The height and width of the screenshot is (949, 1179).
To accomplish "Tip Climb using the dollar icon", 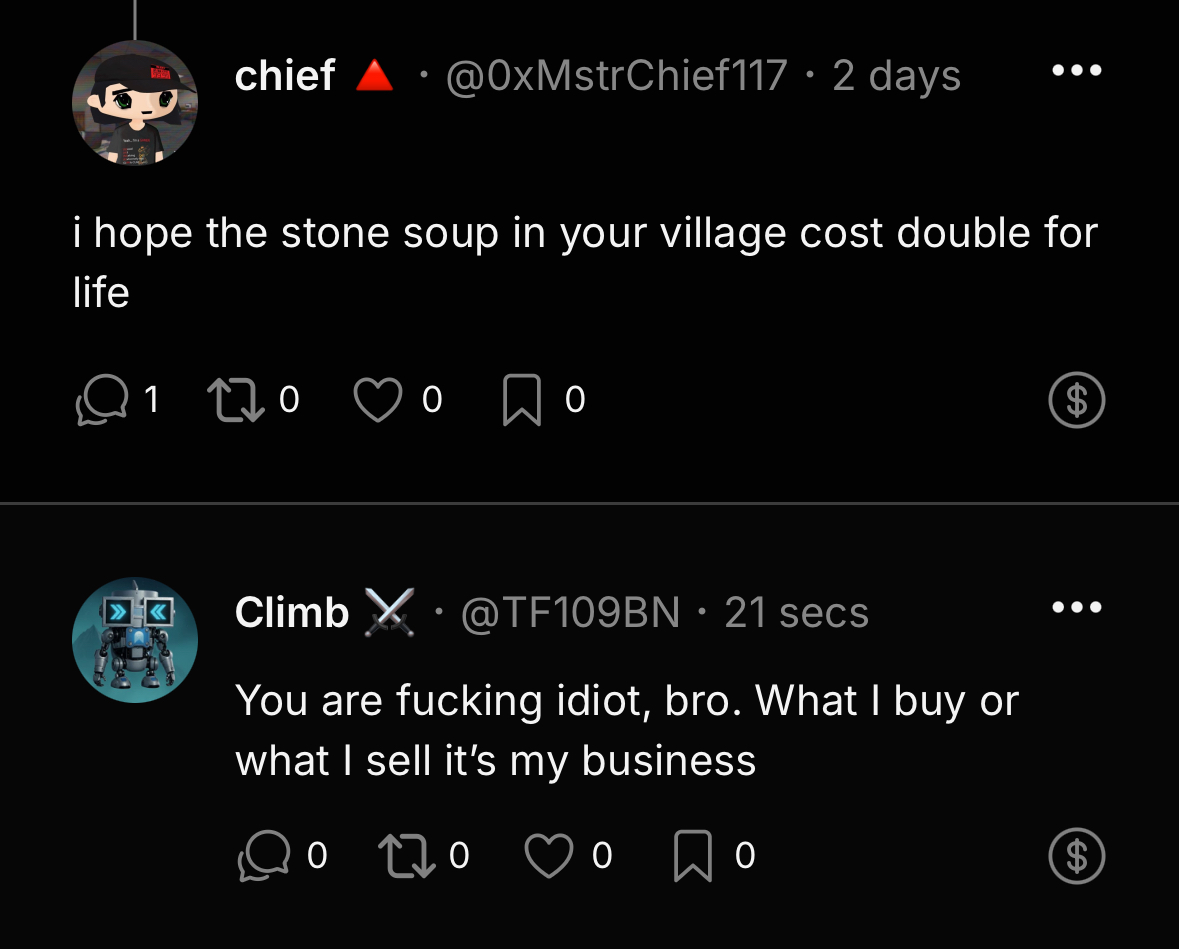I will (1076, 857).
